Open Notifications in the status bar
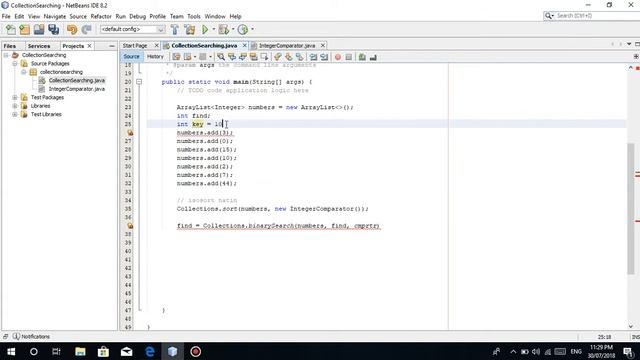This screenshot has height=360, width=640. tap(31, 337)
